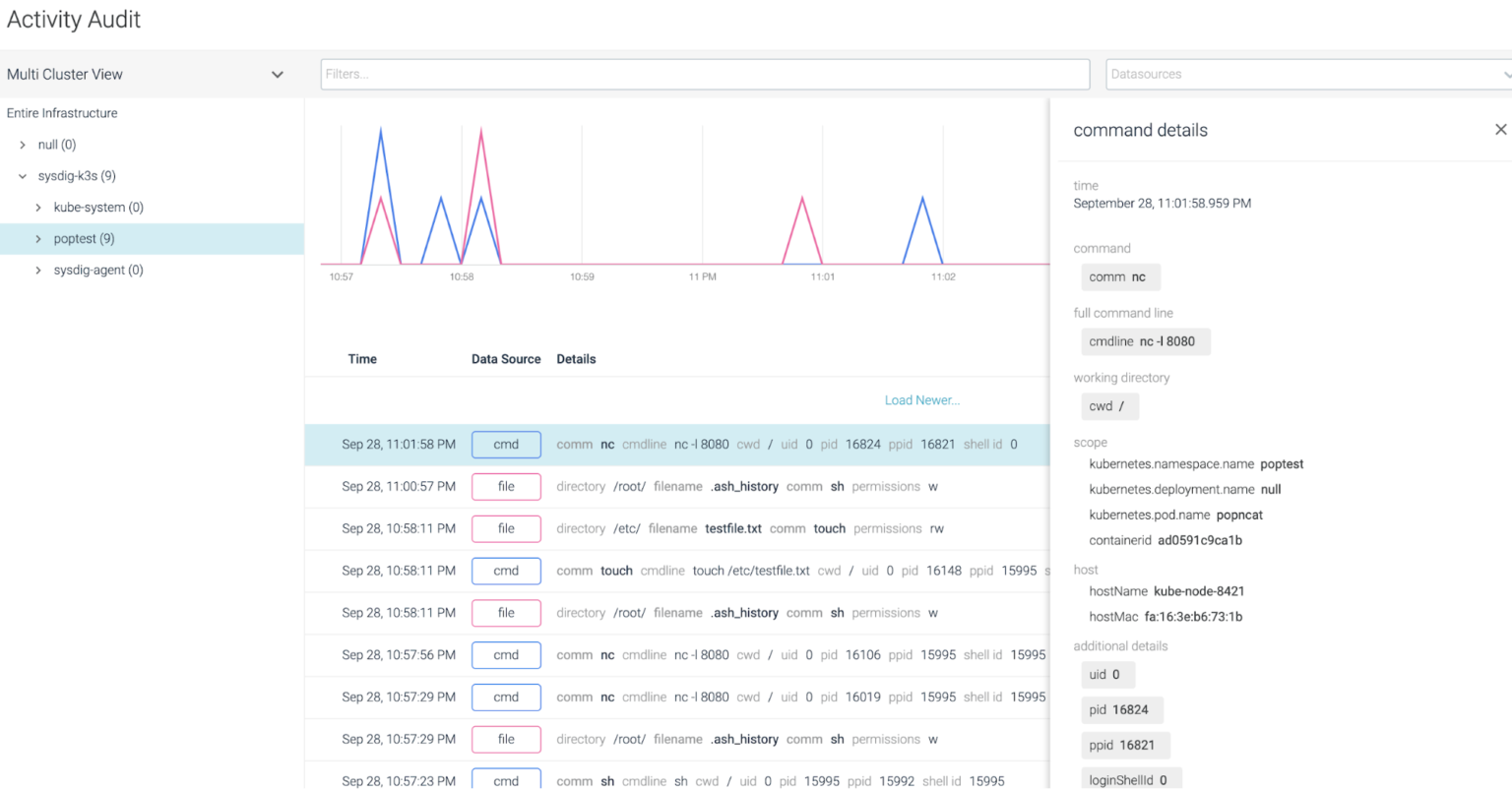Click the Time column header
The image size is (1512, 789).
tap(362, 359)
